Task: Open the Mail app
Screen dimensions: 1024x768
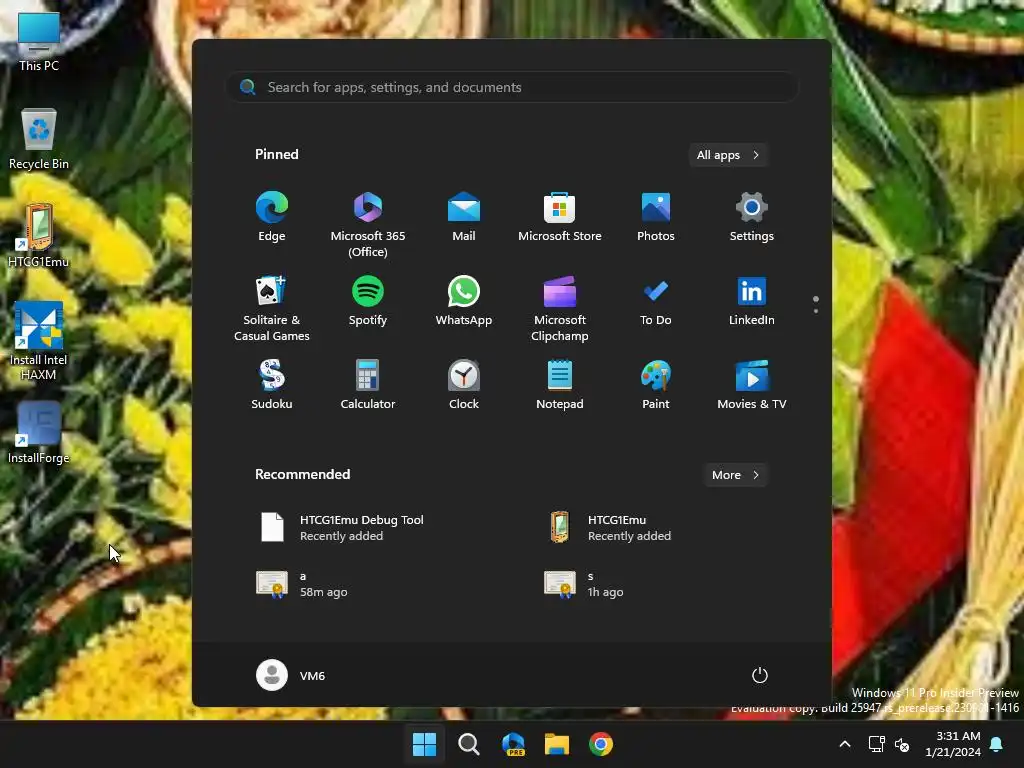Action: point(464,217)
